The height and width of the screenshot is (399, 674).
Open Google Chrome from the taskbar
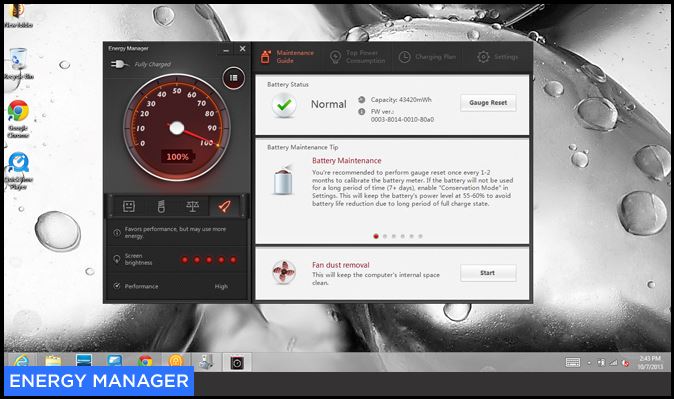pos(145,362)
